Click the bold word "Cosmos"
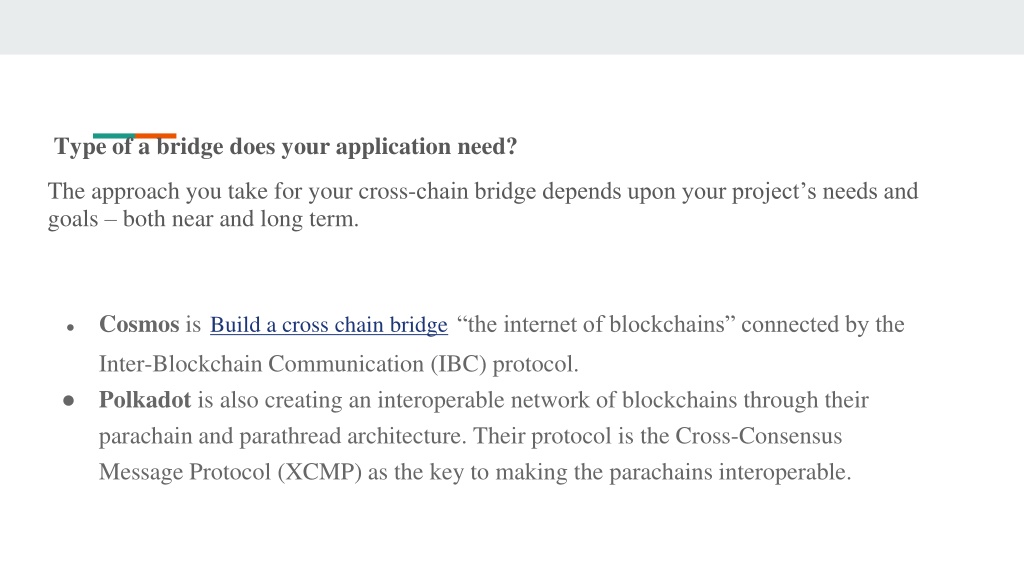 [139, 324]
